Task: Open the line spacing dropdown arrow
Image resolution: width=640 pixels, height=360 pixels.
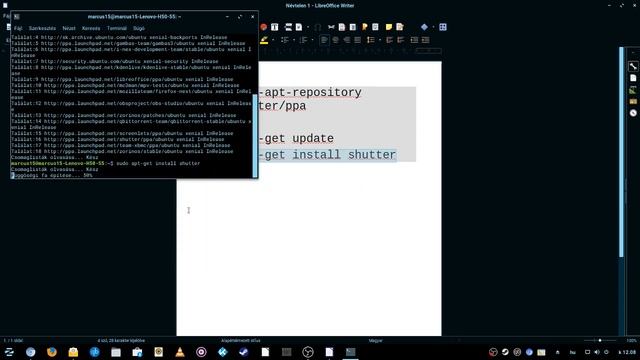Action: [379, 40]
